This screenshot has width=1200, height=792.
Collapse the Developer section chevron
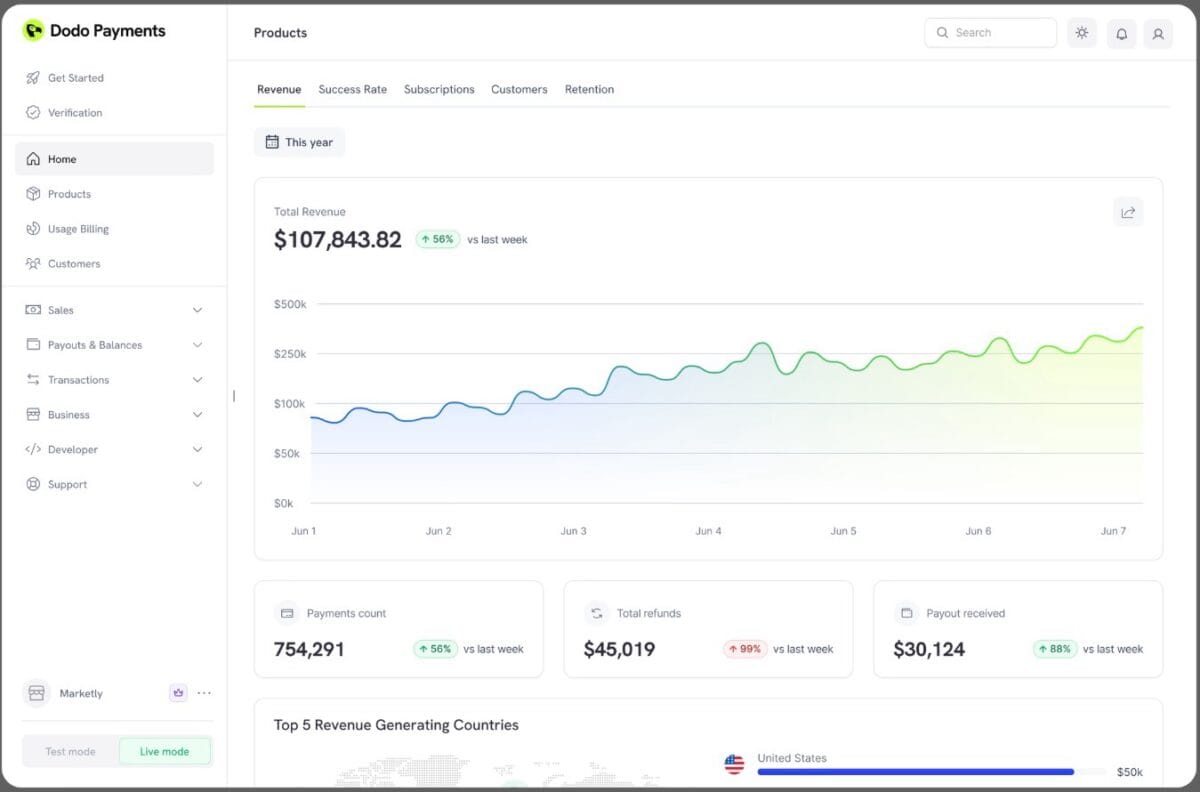tap(197, 449)
